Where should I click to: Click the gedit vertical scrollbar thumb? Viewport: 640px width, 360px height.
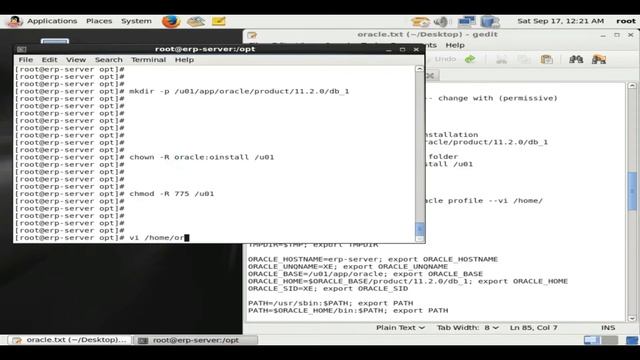[632, 191]
